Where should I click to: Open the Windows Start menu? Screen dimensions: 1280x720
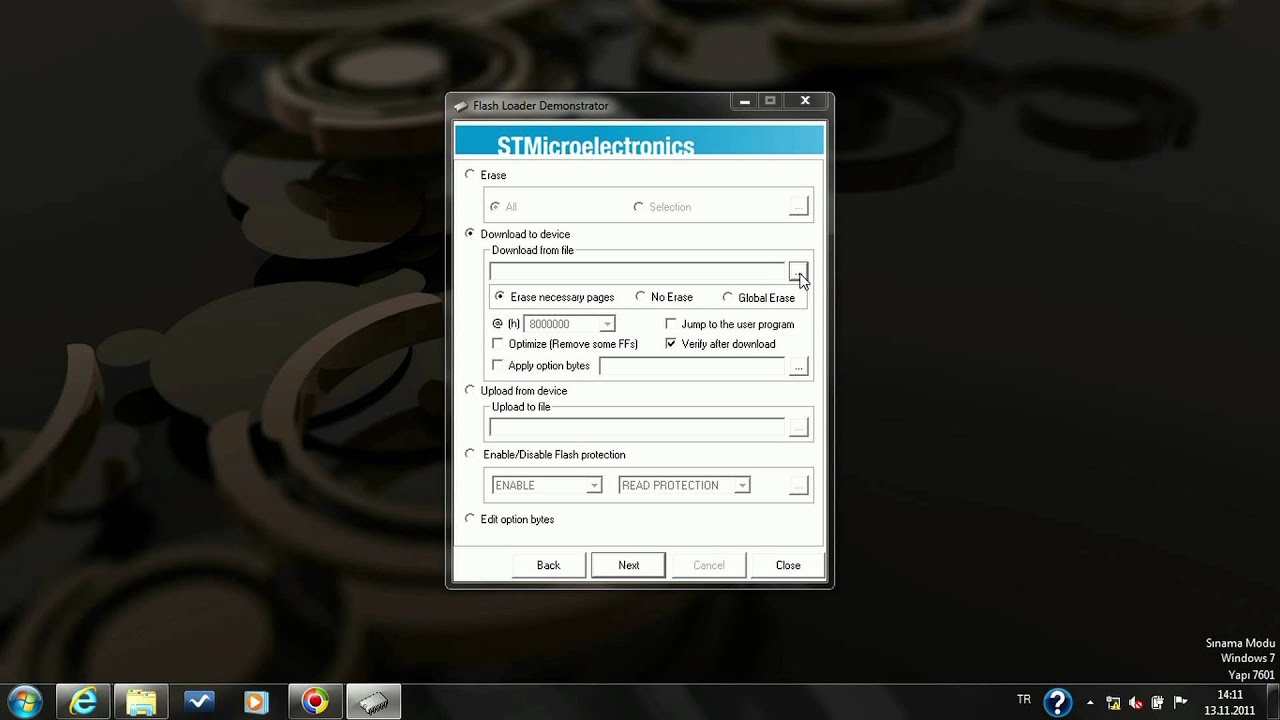pos(23,702)
